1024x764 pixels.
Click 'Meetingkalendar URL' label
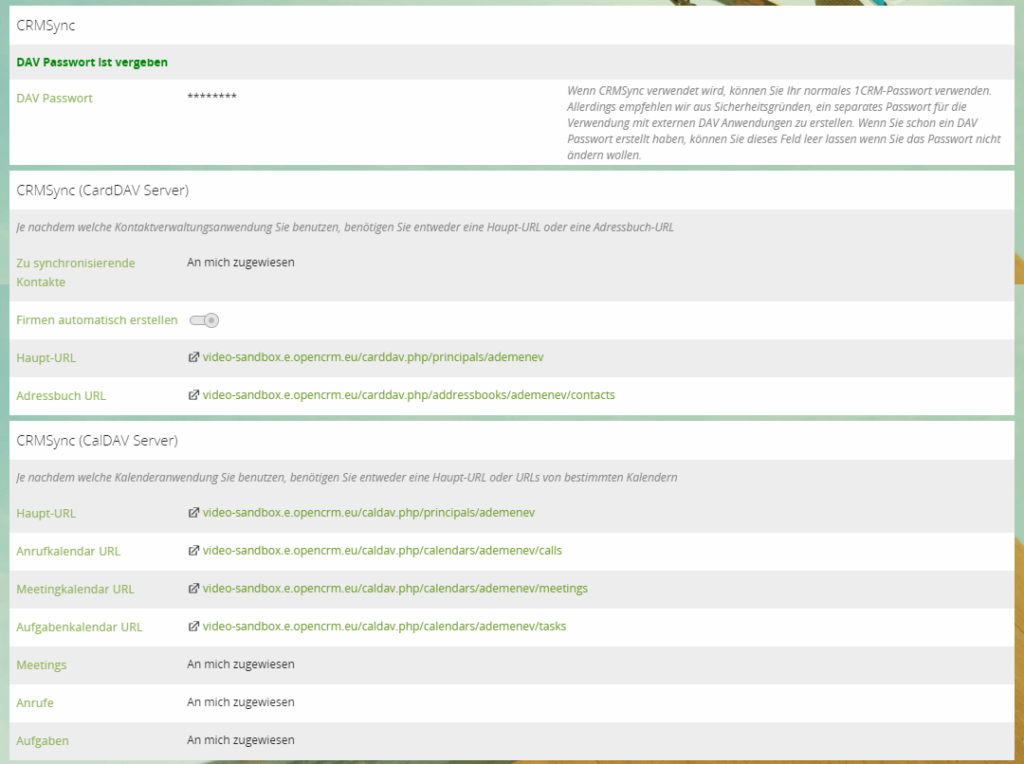[75, 589]
